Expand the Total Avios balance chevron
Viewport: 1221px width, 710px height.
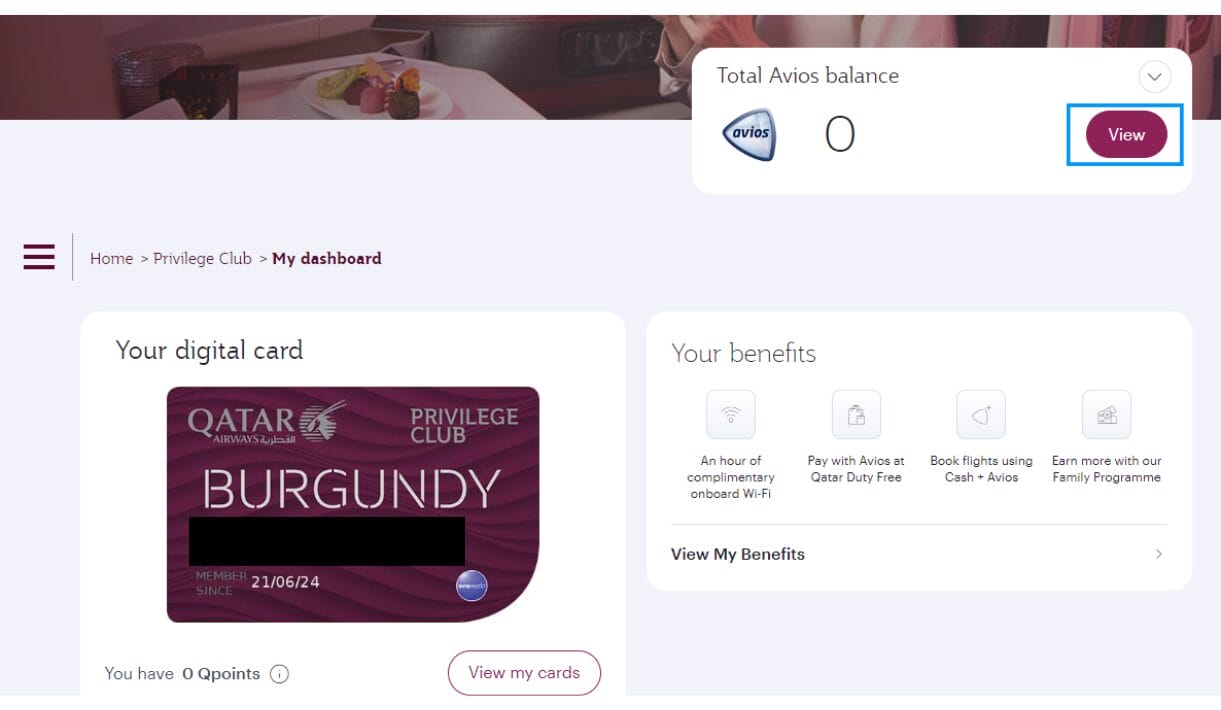click(x=1155, y=77)
